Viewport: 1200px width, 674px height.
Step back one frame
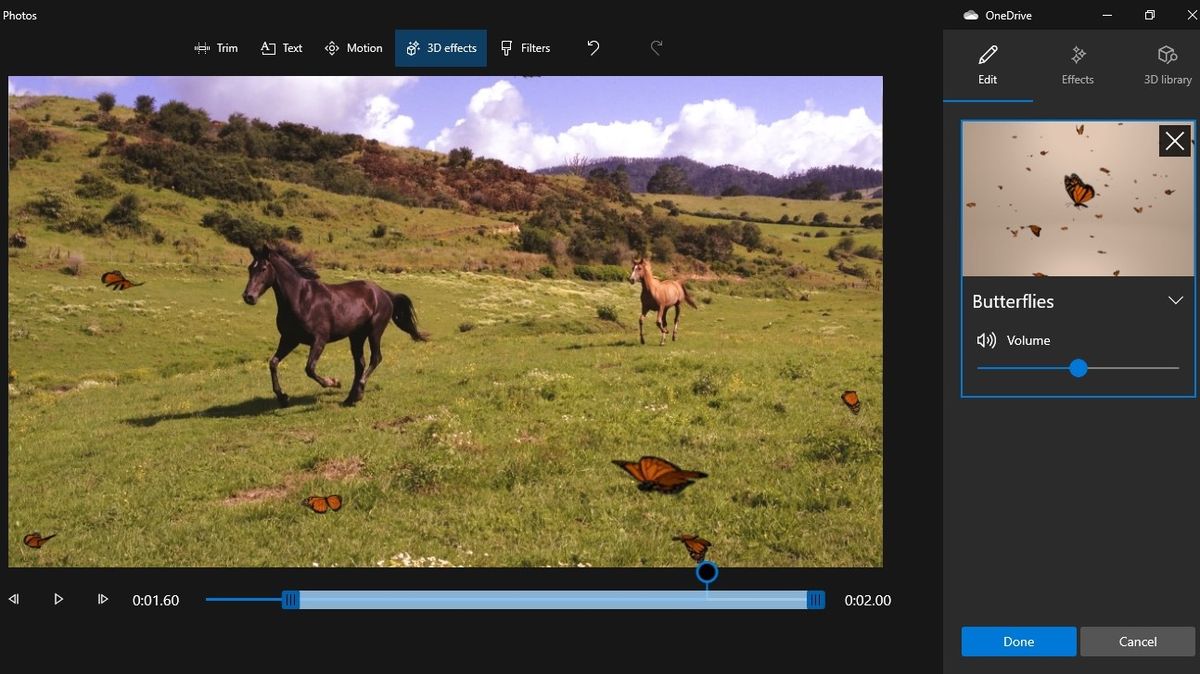tap(14, 598)
